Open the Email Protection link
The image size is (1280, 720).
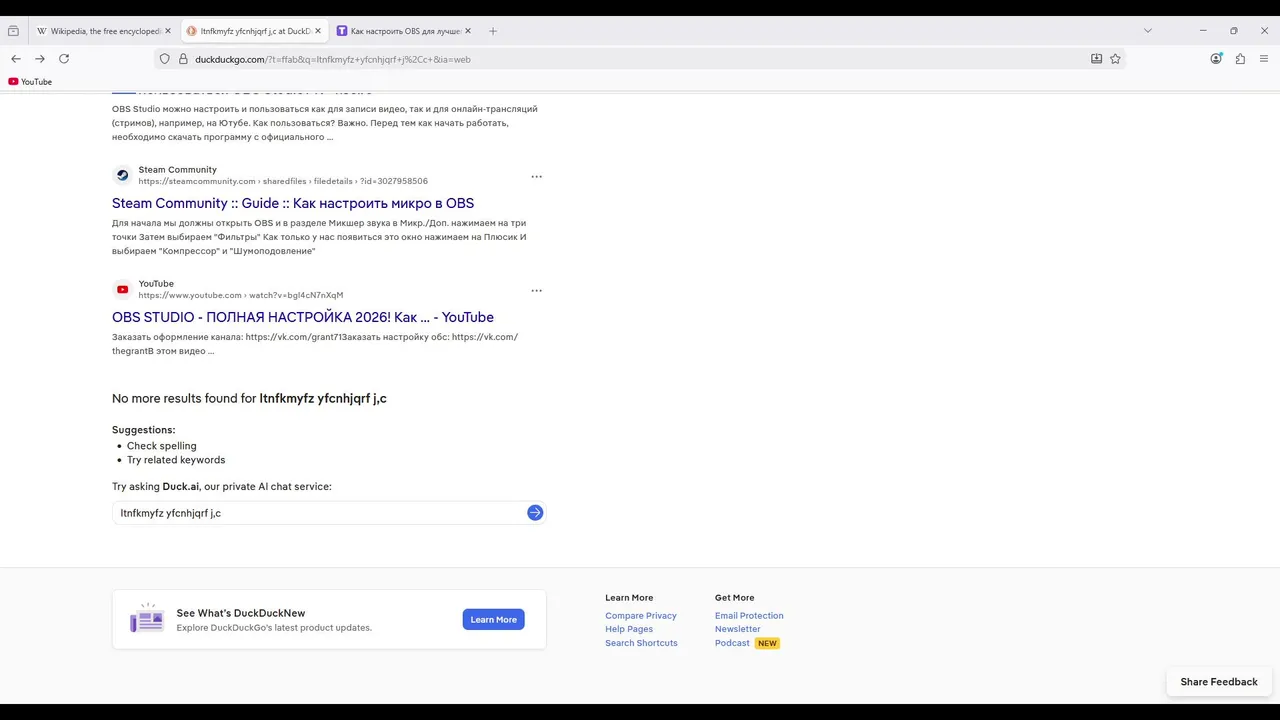click(749, 616)
